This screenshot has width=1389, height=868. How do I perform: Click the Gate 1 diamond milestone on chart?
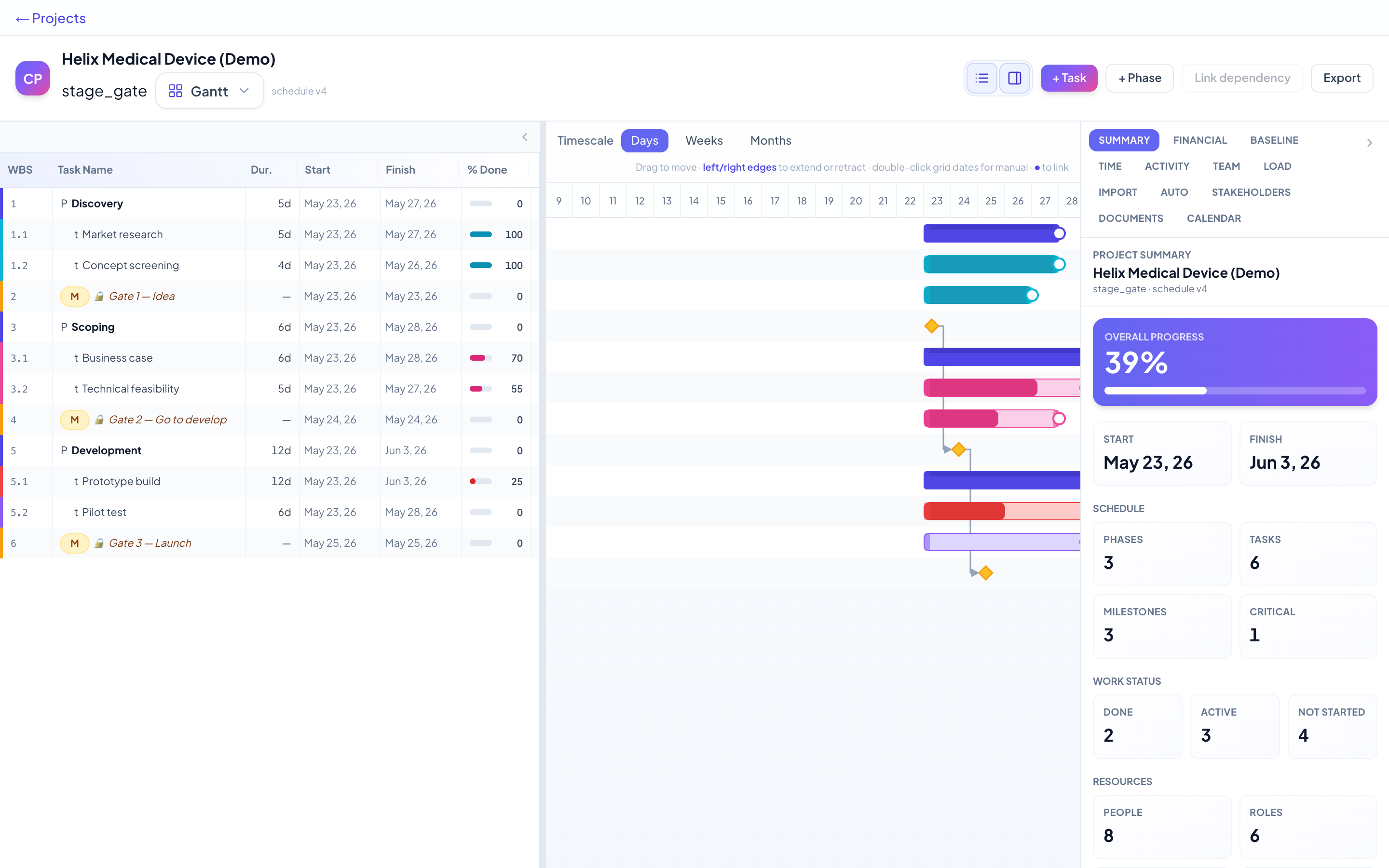click(932, 326)
